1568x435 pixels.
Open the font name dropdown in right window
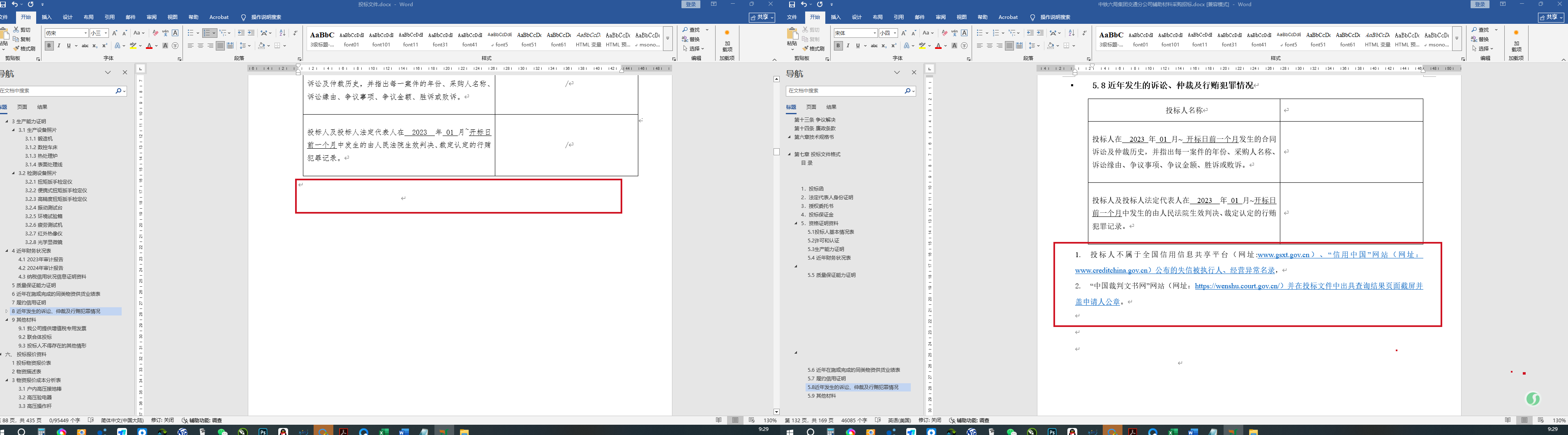coord(875,33)
